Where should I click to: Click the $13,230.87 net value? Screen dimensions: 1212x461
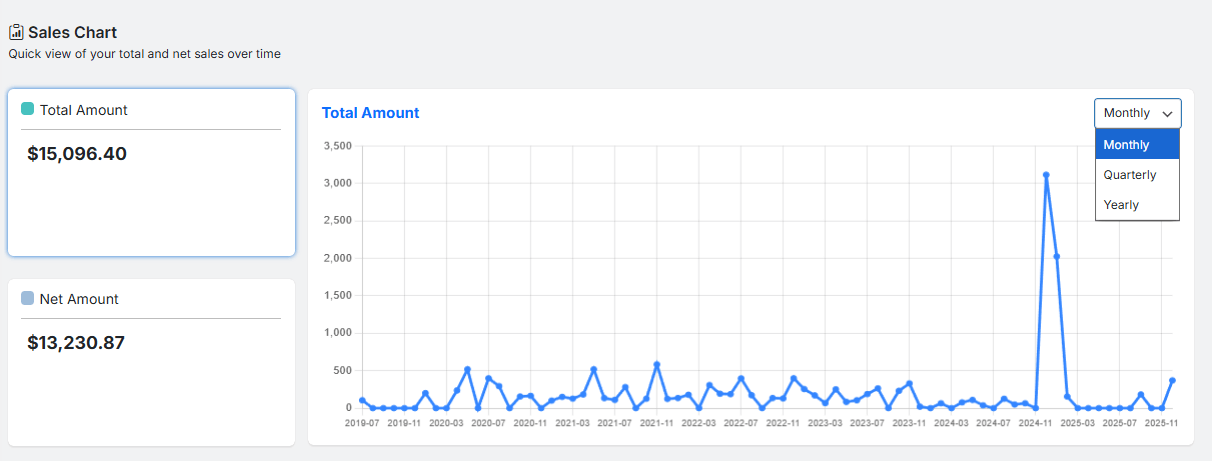[x=76, y=343]
